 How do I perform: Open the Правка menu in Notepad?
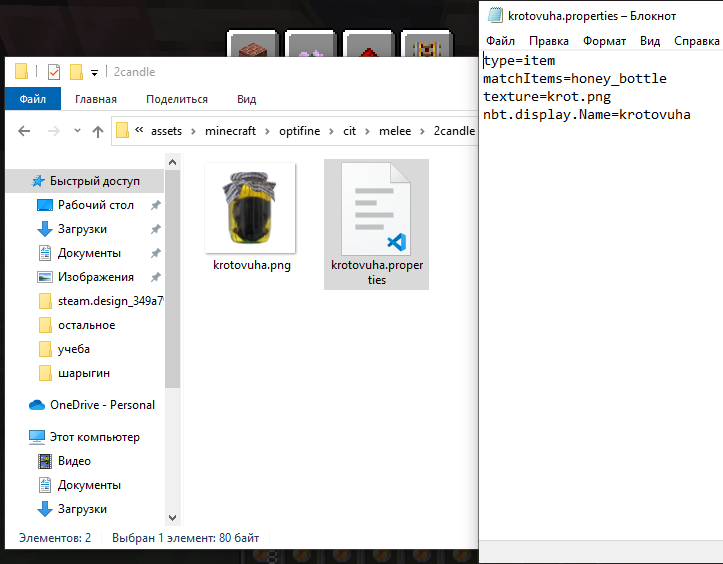(x=549, y=41)
